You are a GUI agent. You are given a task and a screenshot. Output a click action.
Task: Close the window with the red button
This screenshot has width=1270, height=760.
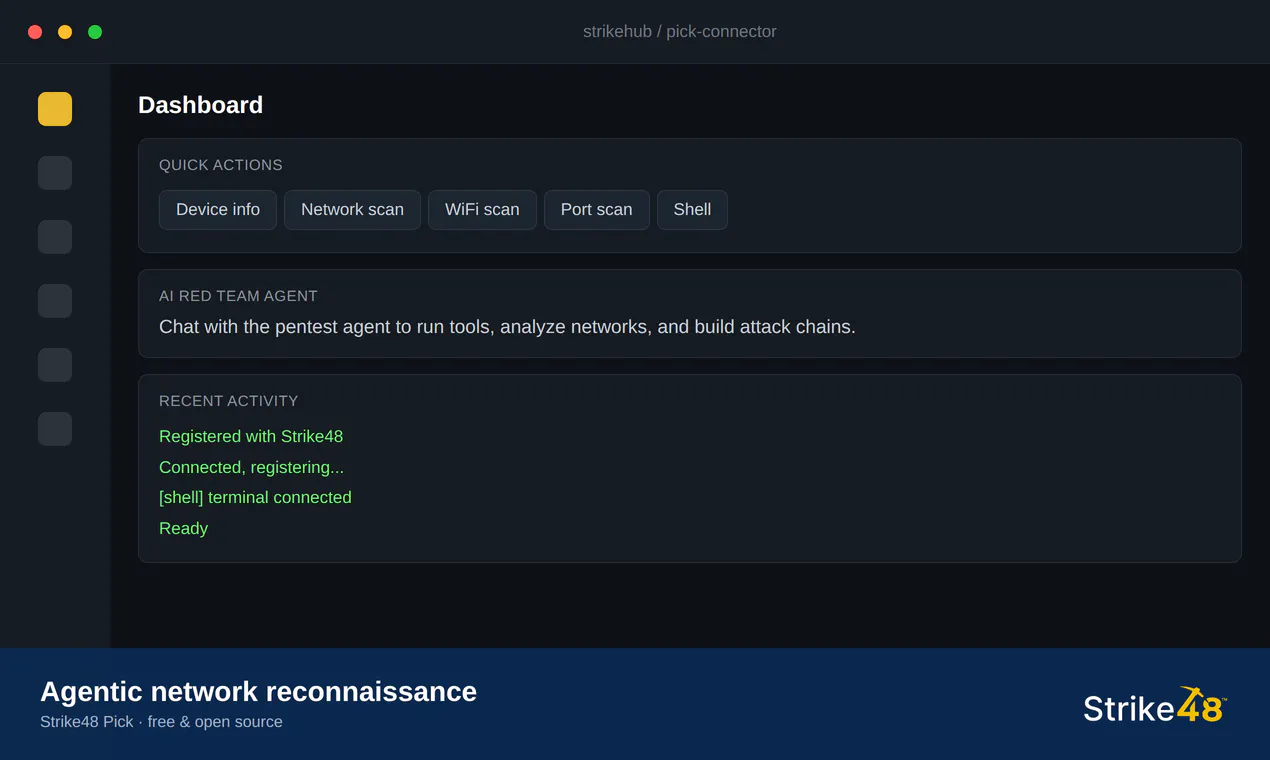tap(35, 32)
